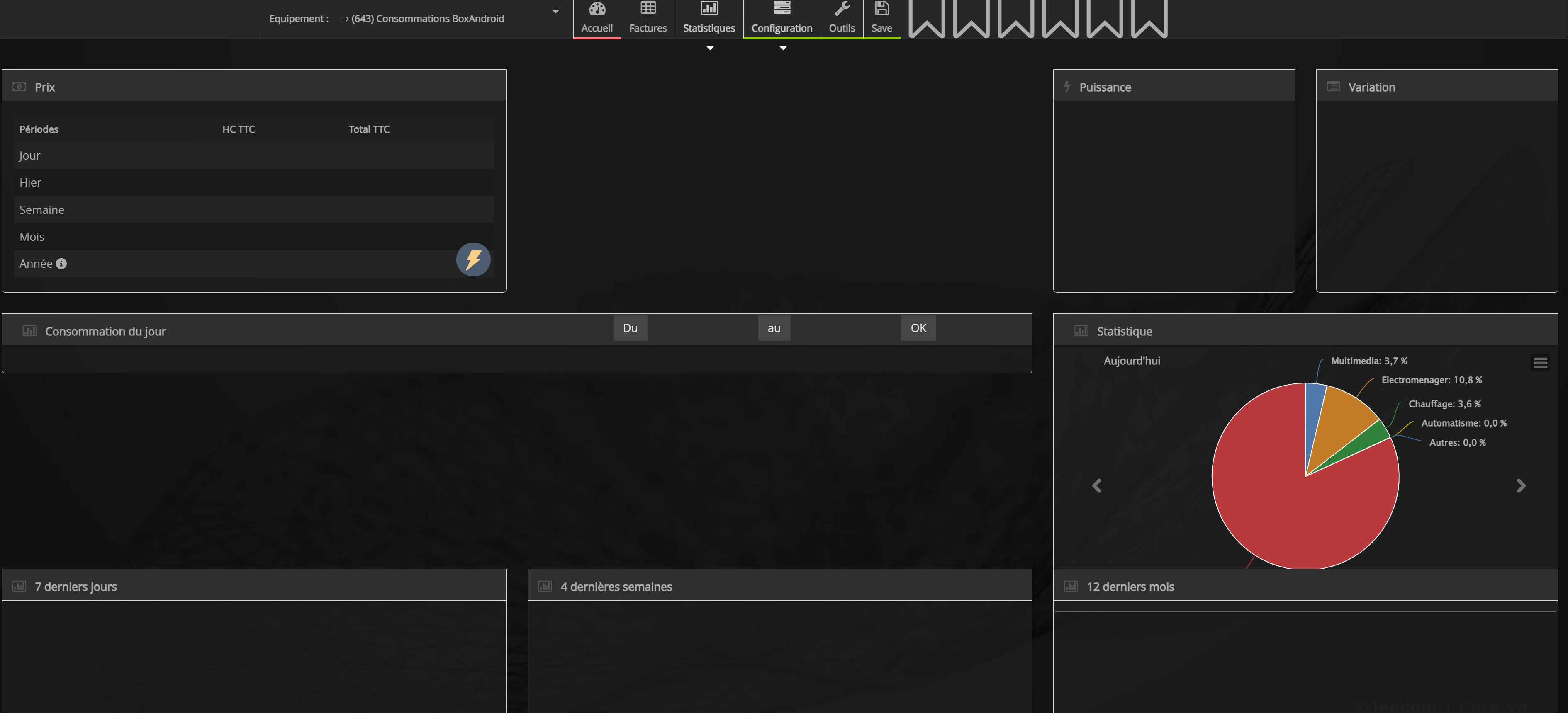
Task: Click the 12 derniers mois title
Action: pos(1130,587)
